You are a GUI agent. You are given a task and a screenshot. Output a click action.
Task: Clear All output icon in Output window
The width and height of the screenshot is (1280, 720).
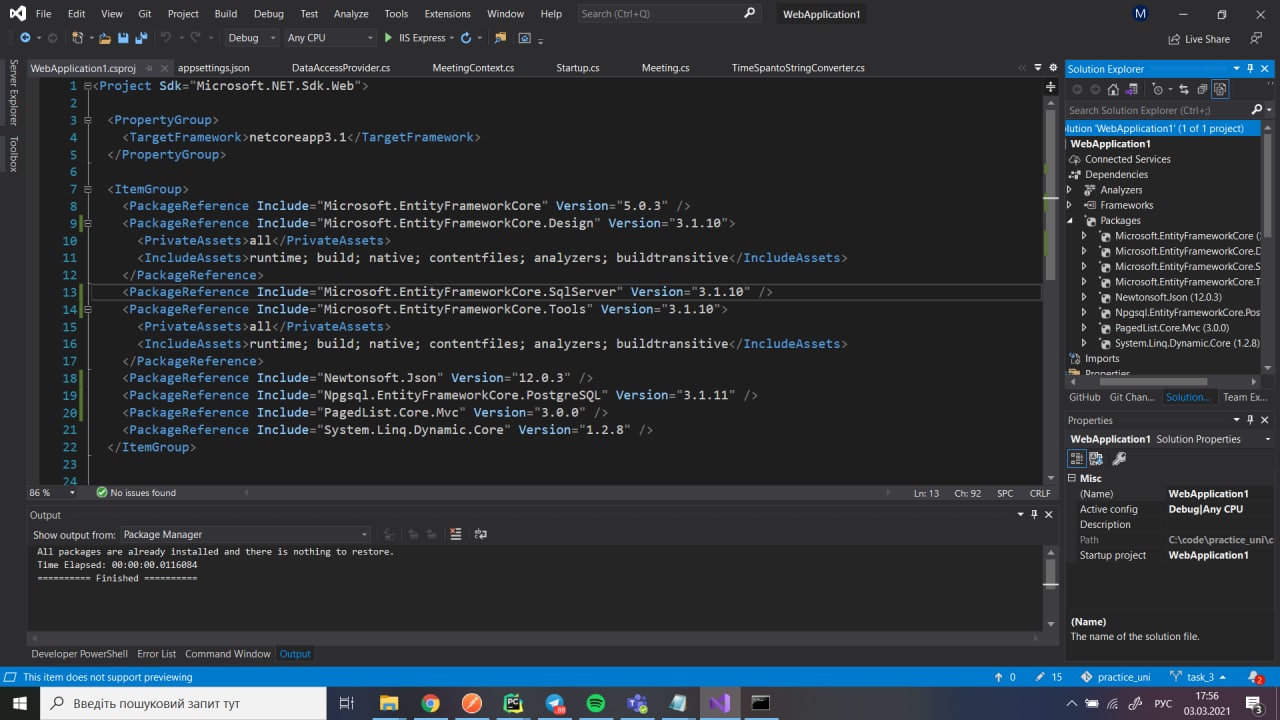click(456, 534)
